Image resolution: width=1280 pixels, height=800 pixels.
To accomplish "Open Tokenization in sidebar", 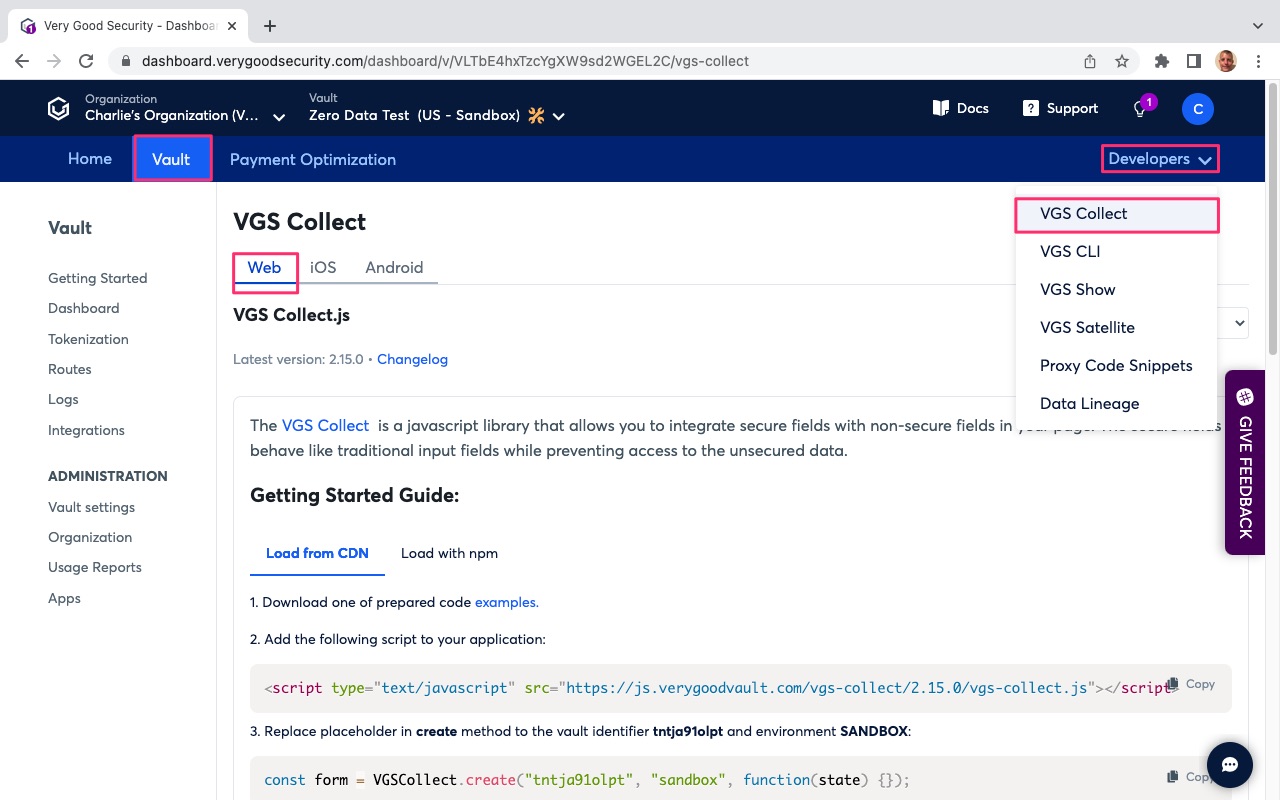I will pyautogui.click(x=88, y=340).
